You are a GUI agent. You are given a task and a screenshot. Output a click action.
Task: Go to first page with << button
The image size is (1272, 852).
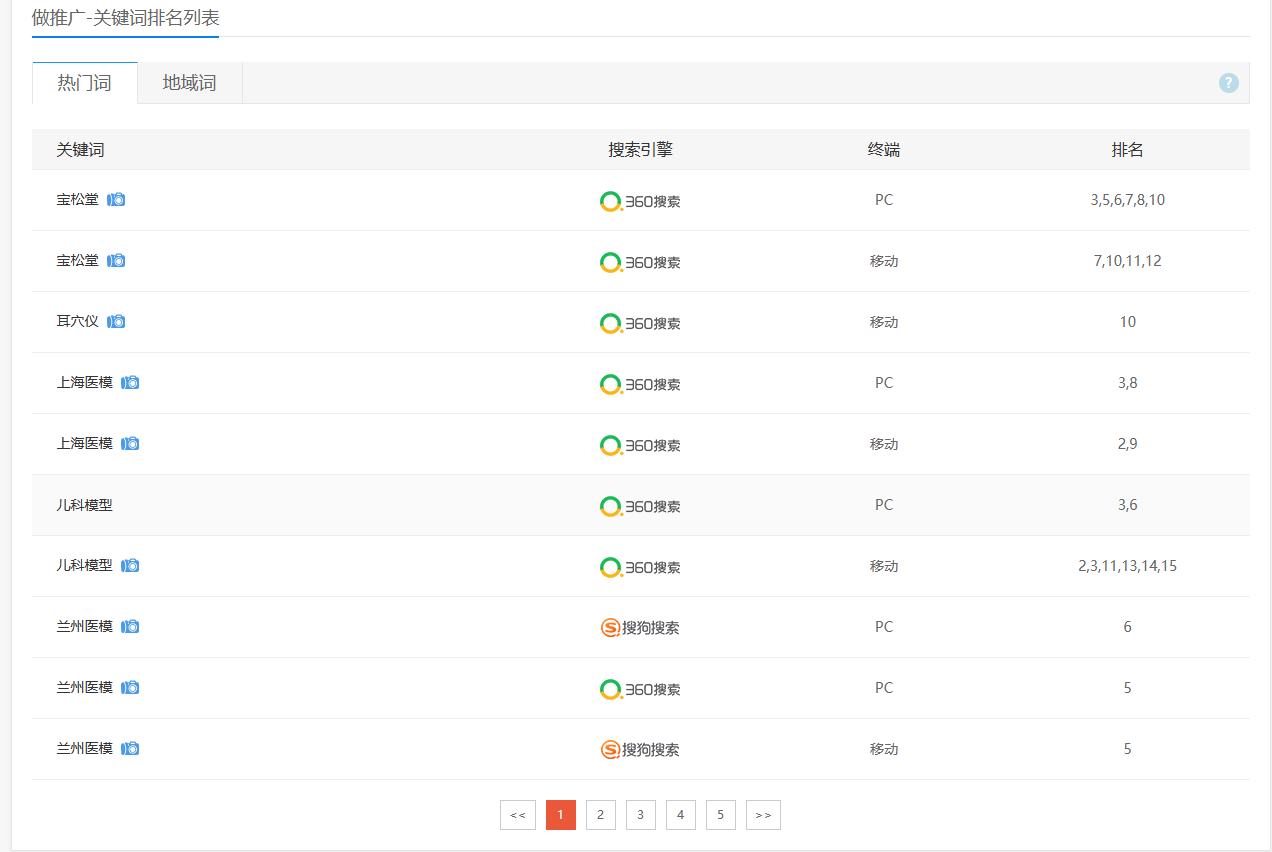518,815
